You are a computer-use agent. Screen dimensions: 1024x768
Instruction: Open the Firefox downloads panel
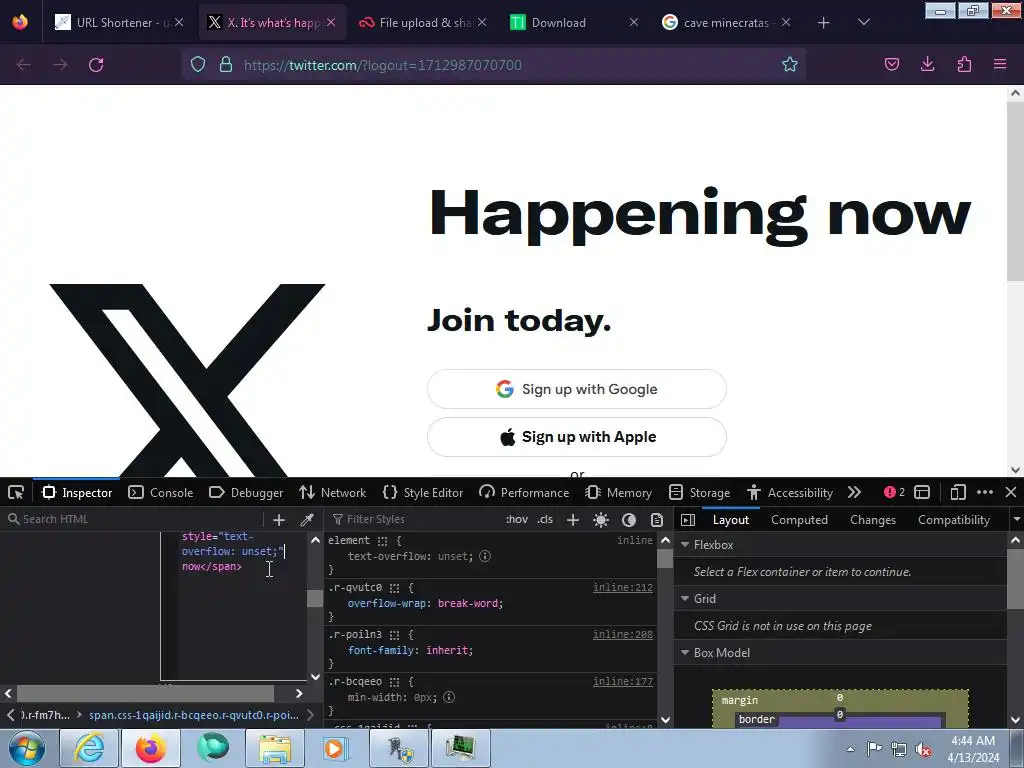927,65
